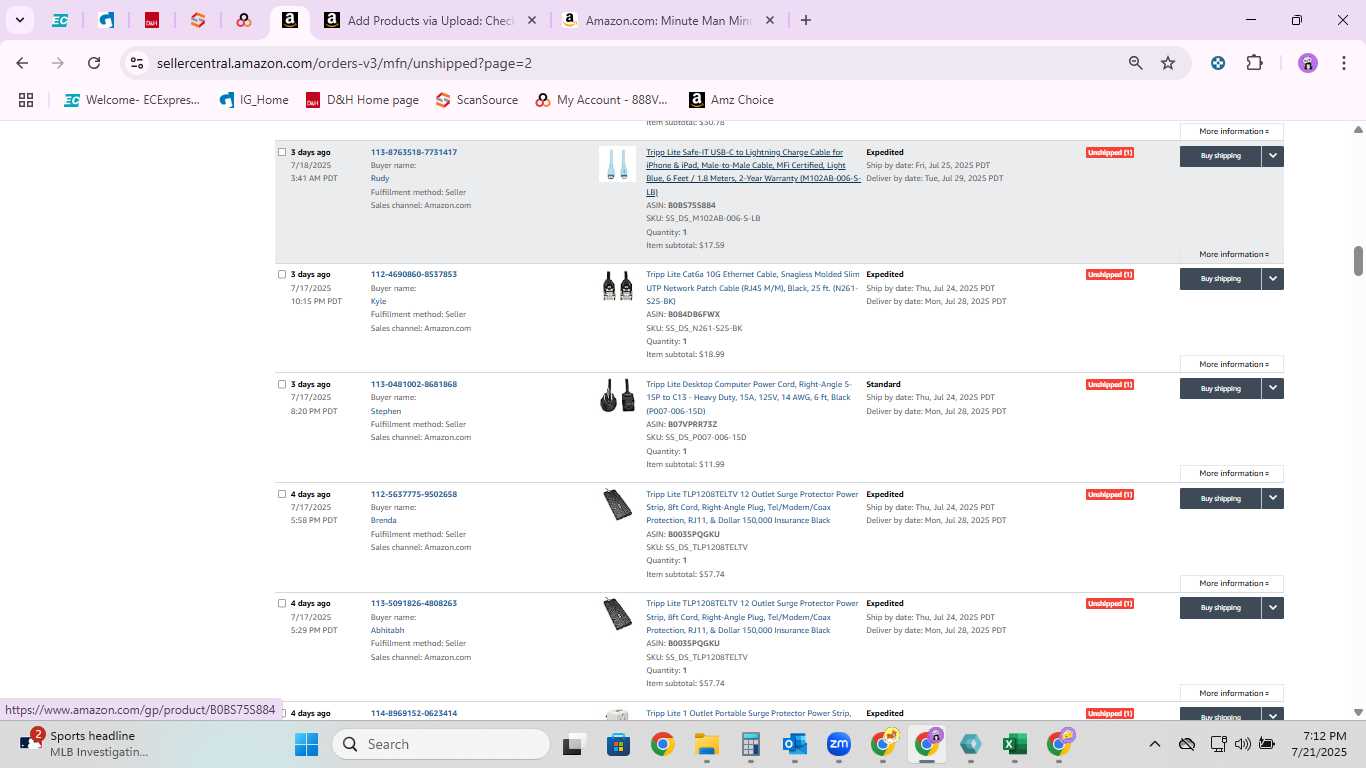The width and height of the screenshot is (1366, 768).
Task: Open the bookmarks apps grid icon
Action: 26,100
